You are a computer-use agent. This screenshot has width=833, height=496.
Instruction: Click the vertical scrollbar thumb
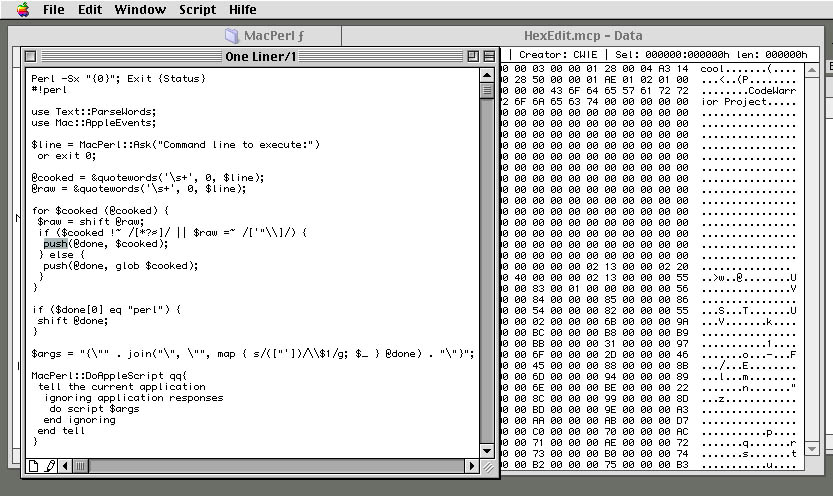point(488,91)
